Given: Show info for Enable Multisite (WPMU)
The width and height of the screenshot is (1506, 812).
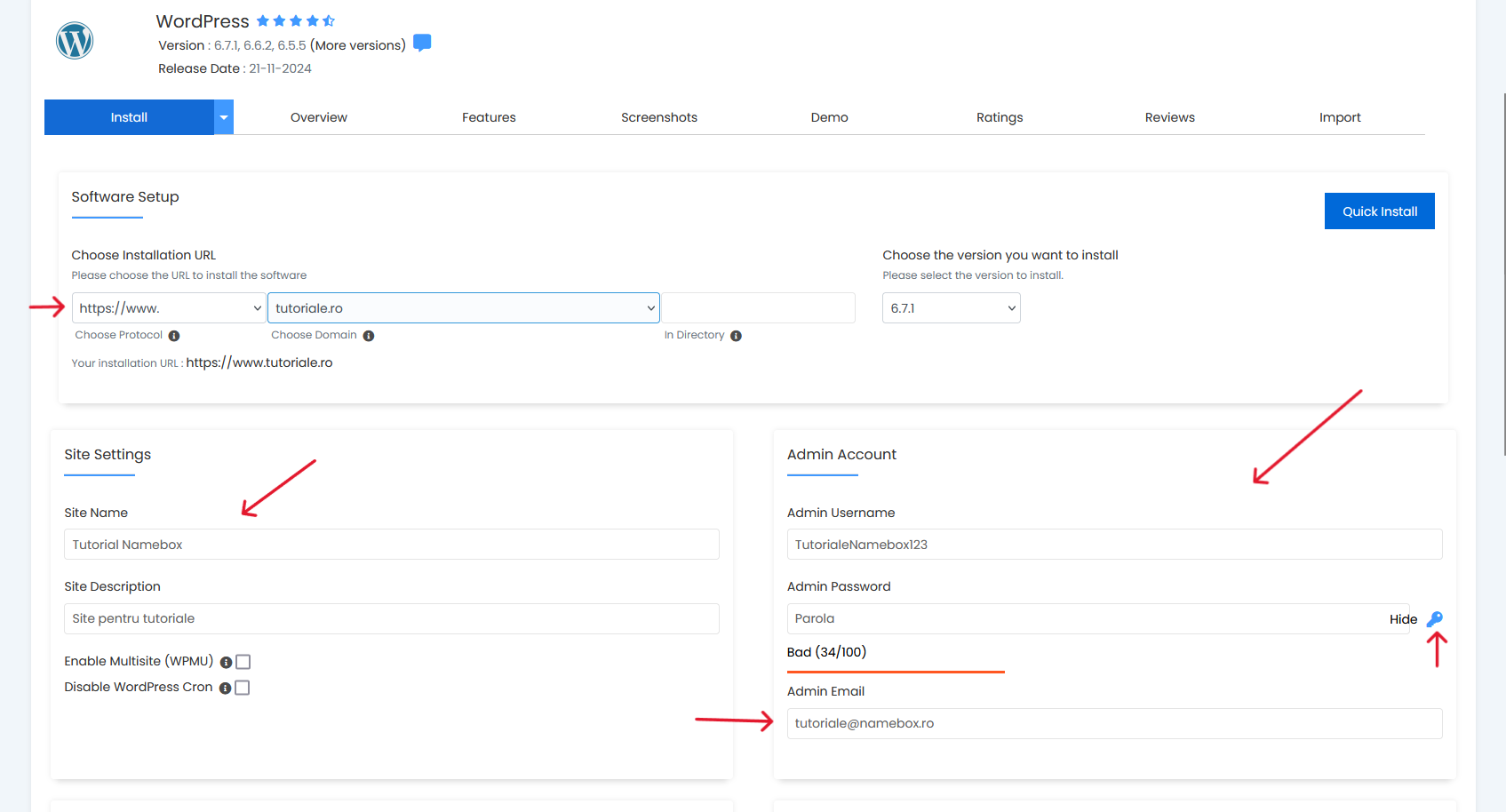Looking at the screenshot, I should tap(226, 663).
